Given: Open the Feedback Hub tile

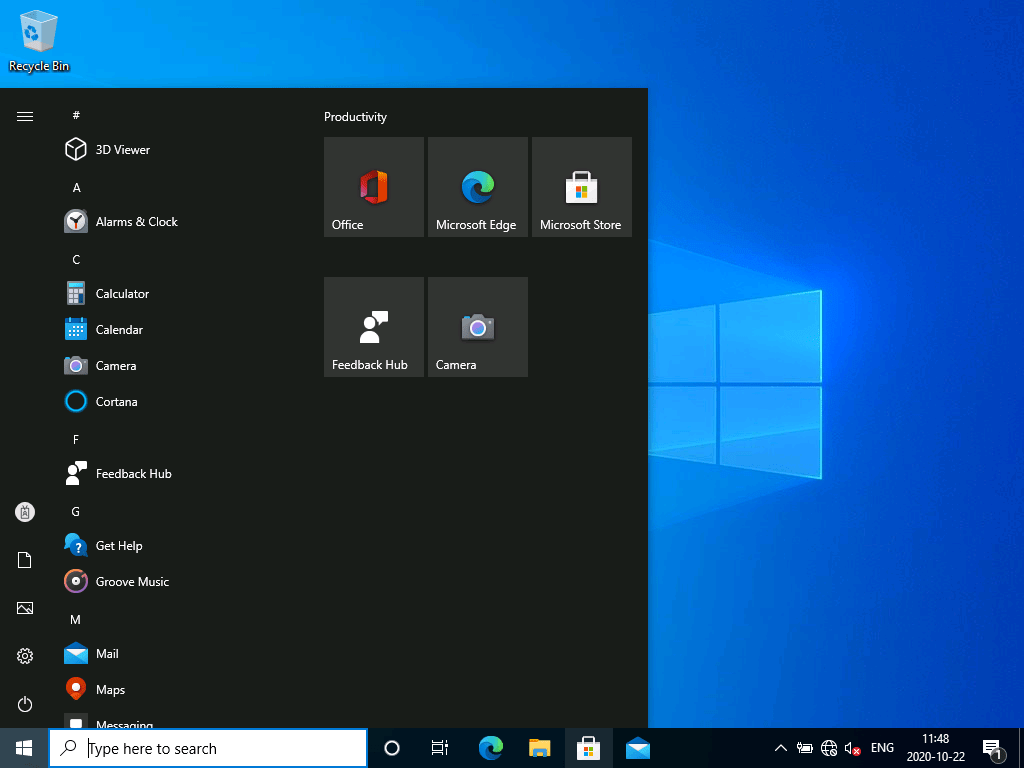Looking at the screenshot, I should point(373,327).
